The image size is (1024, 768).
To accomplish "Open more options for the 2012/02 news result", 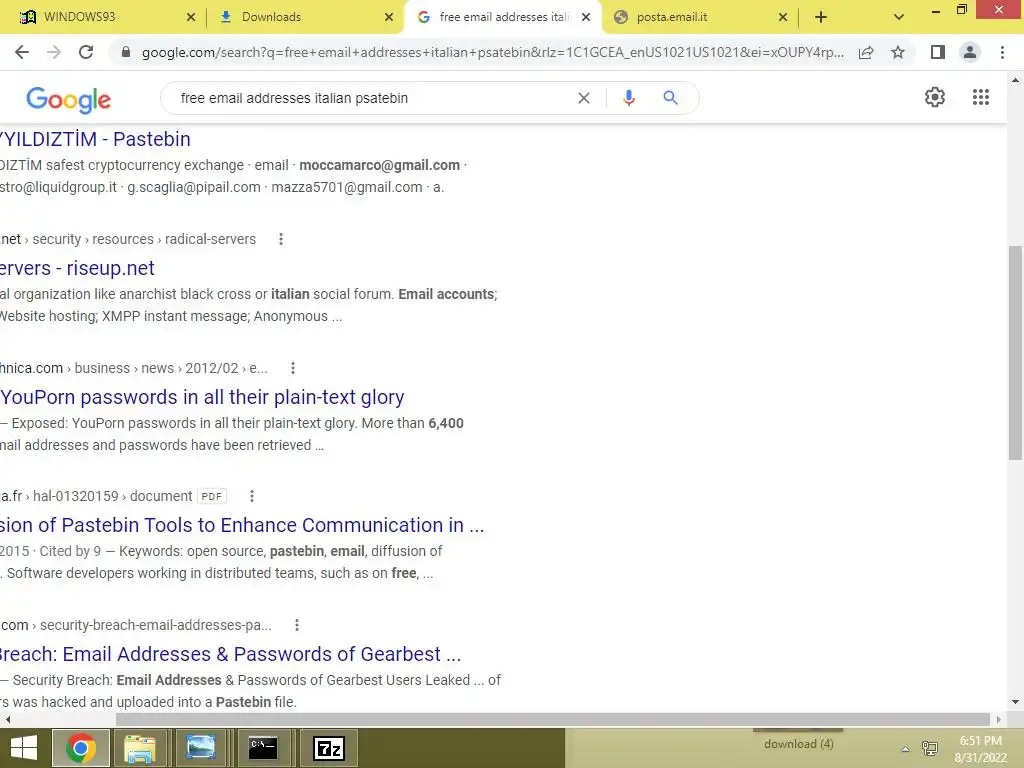I will [293, 368].
